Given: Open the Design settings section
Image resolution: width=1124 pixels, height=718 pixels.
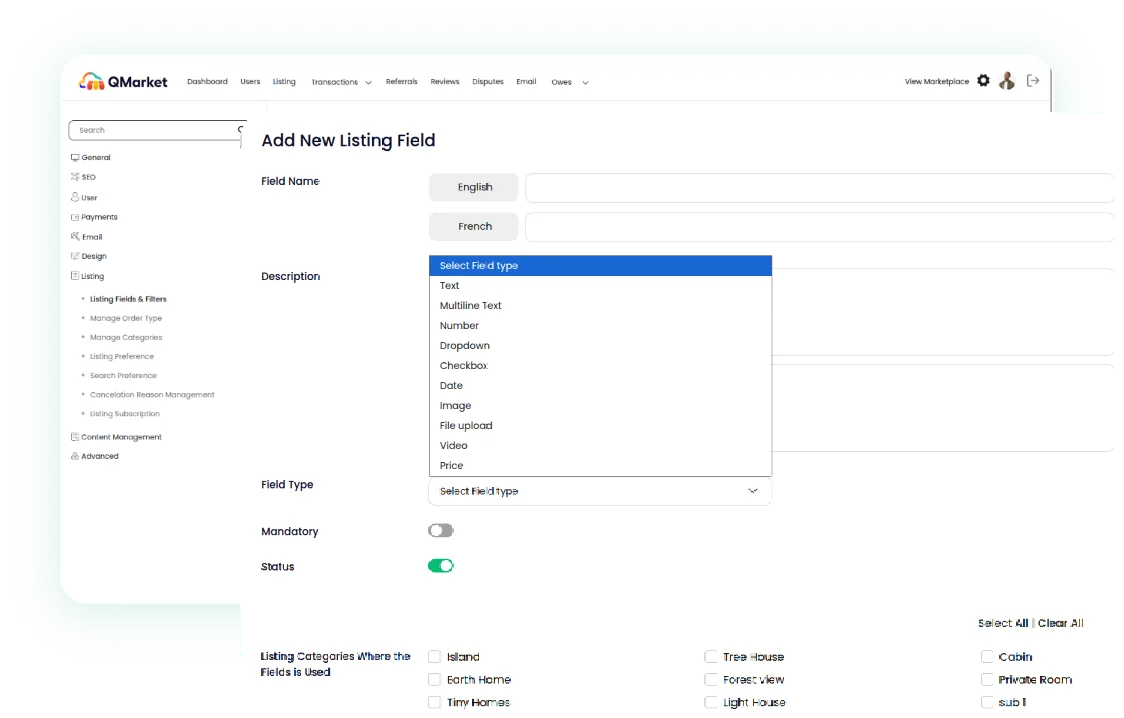Looking at the screenshot, I should pos(75,256).
